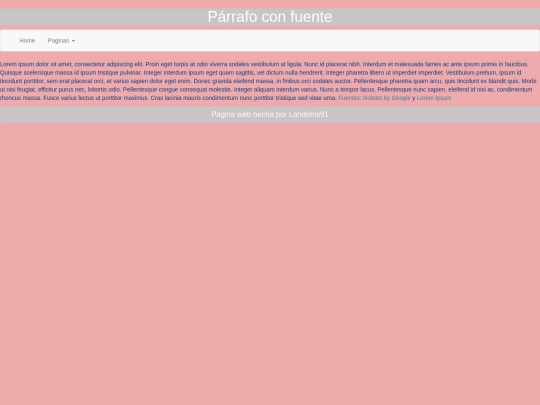Click the Párrafo con fuente heading
This screenshot has width=540, height=405.
click(270, 17)
